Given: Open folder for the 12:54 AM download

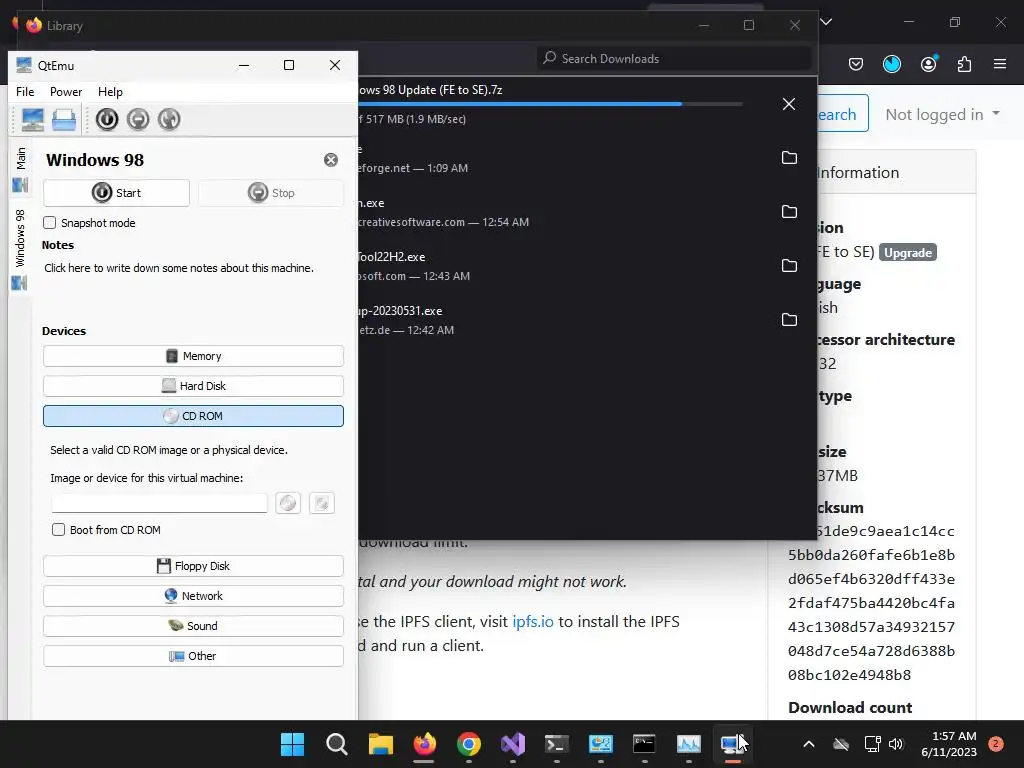Looking at the screenshot, I should coord(790,212).
